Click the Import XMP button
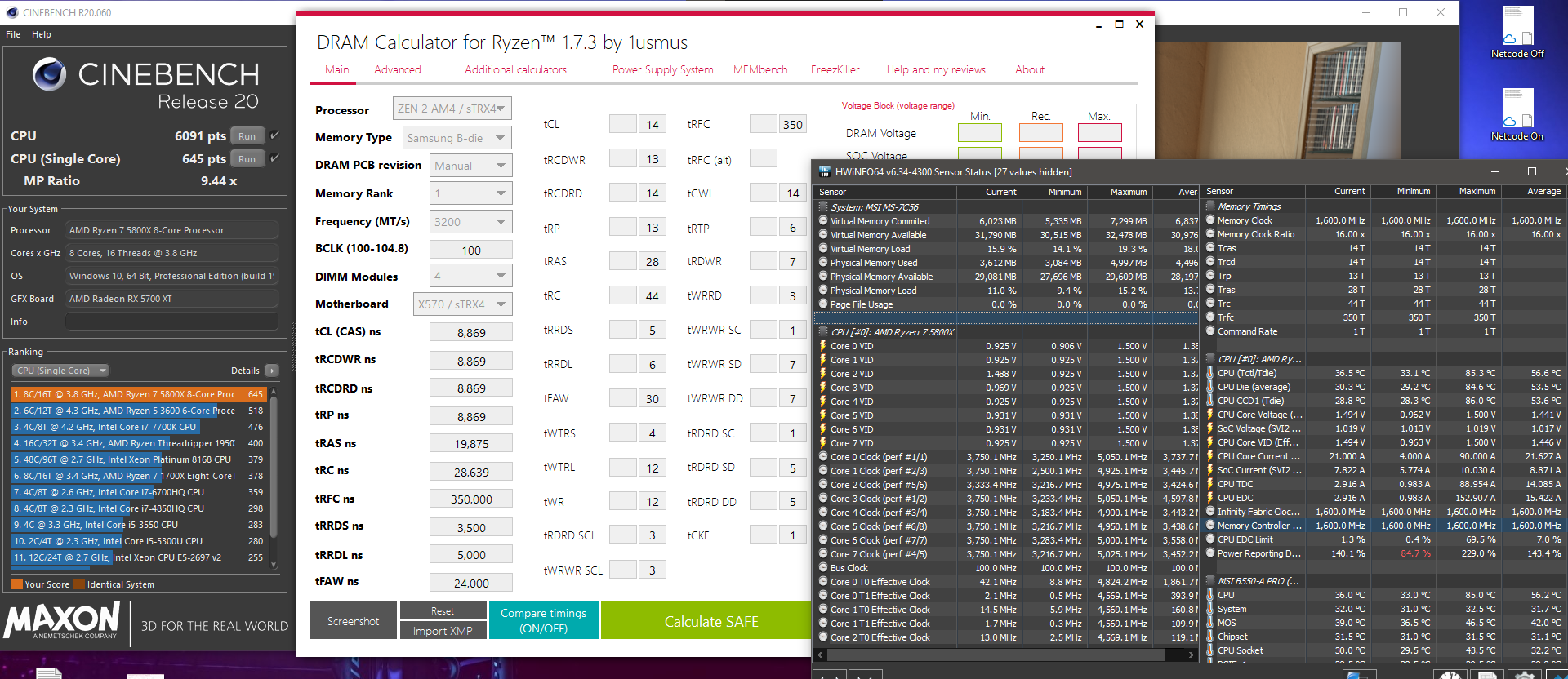 pyautogui.click(x=443, y=631)
